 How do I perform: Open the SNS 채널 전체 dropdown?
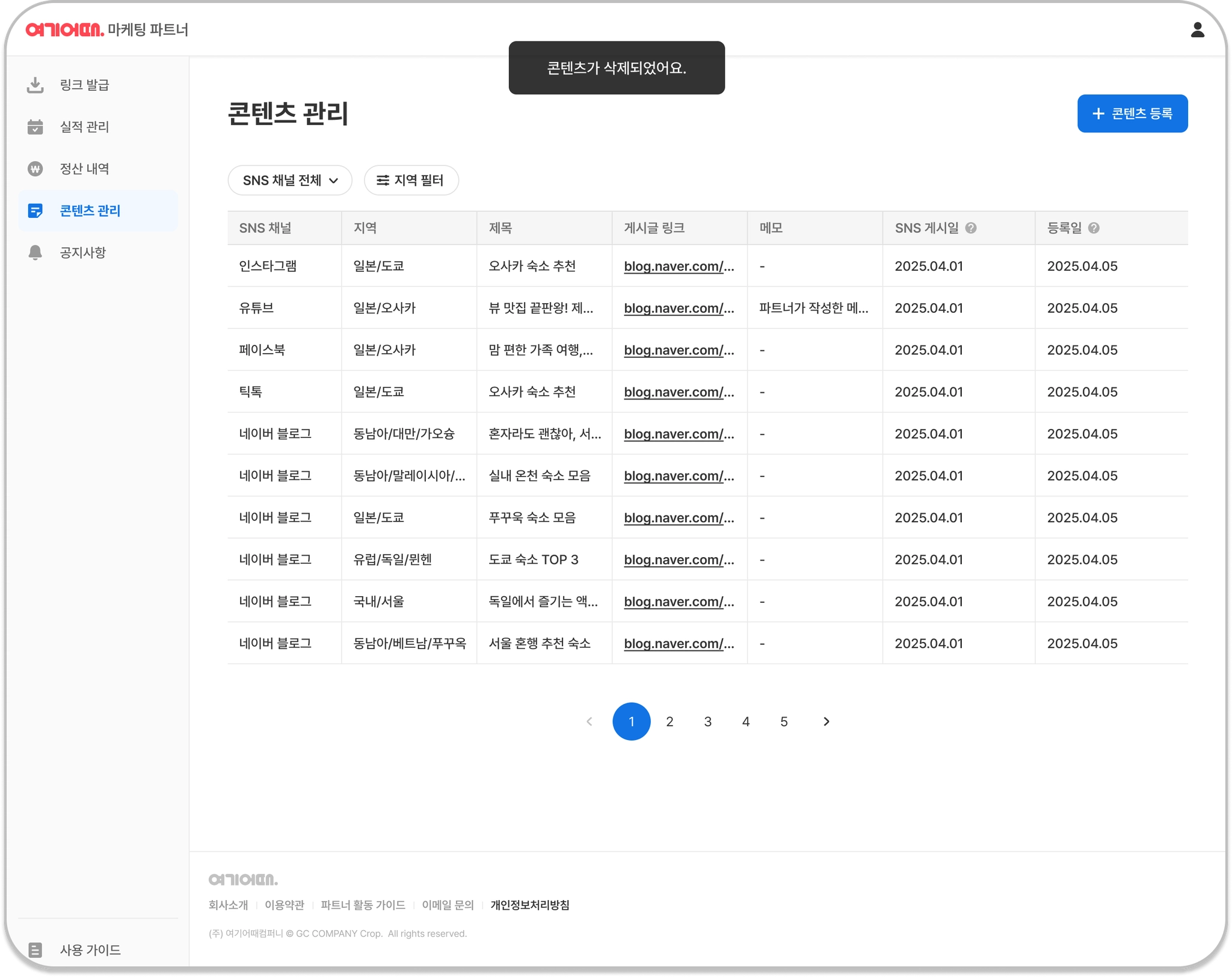[290, 180]
